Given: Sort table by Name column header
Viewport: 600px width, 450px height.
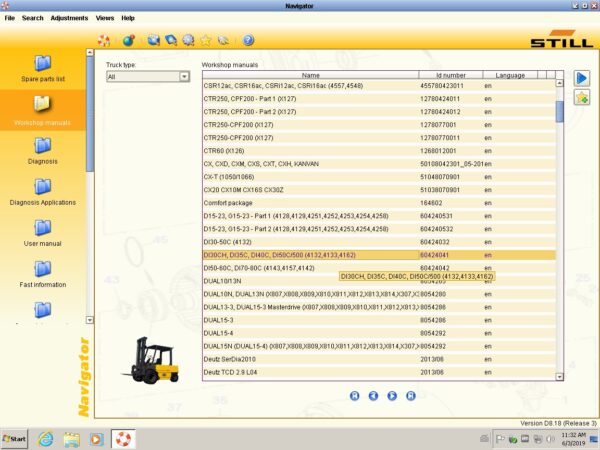Looking at the screenshot, I should (x=310, y=75).
